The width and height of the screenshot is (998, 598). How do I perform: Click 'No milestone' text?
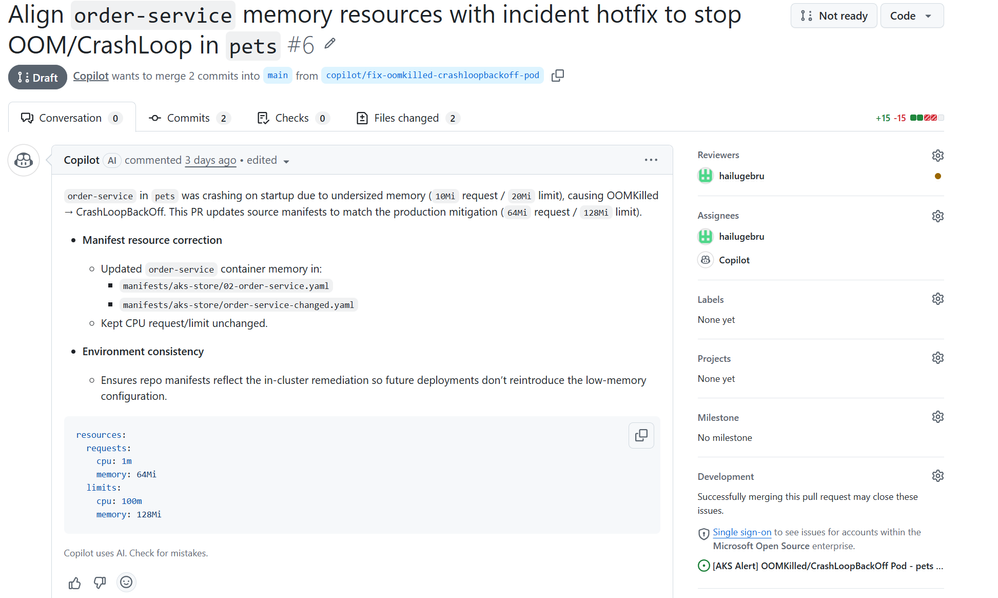724,438
